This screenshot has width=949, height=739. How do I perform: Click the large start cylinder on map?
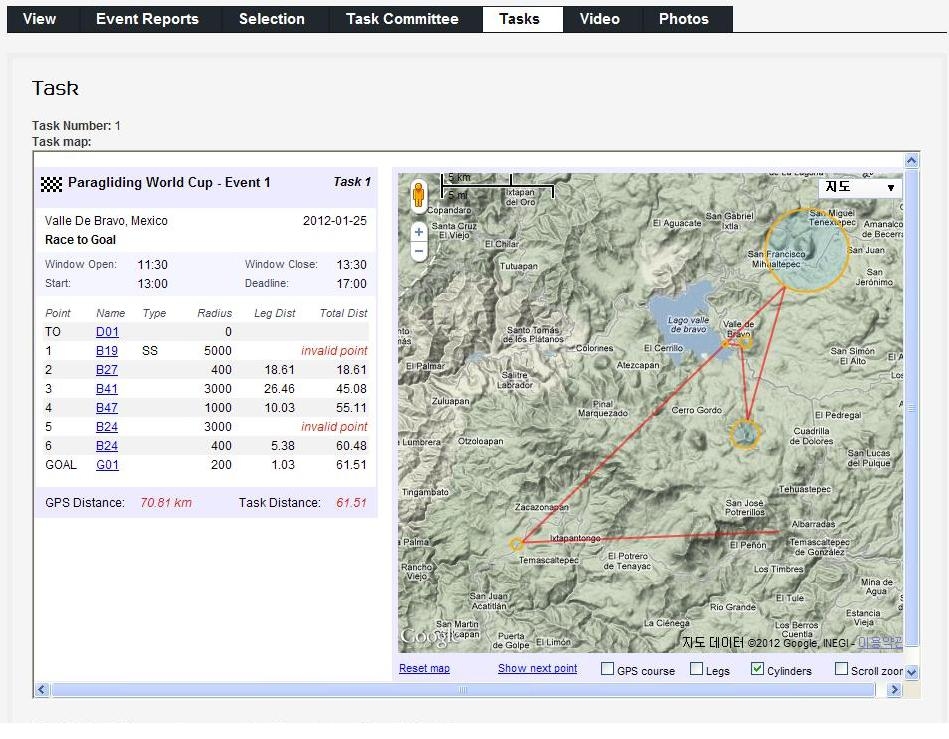pyautogui.click(x=807, y=251)
